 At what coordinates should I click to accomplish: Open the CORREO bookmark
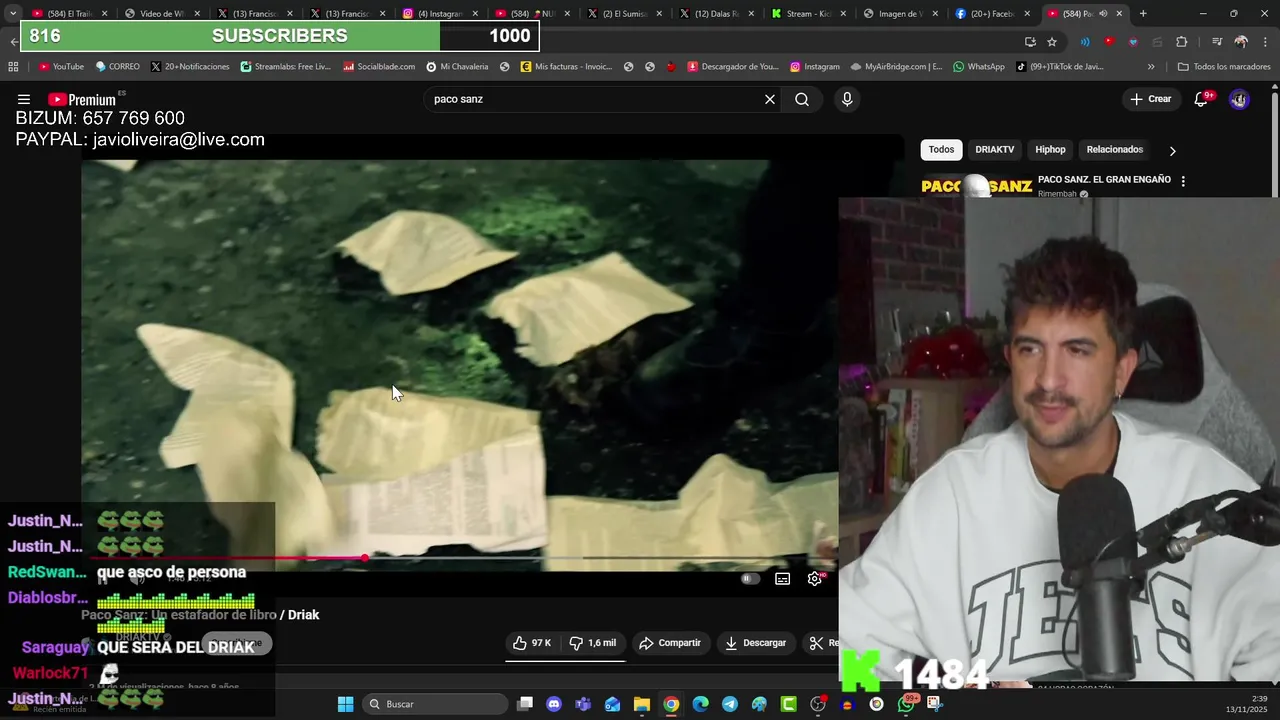tap(118, 67)
